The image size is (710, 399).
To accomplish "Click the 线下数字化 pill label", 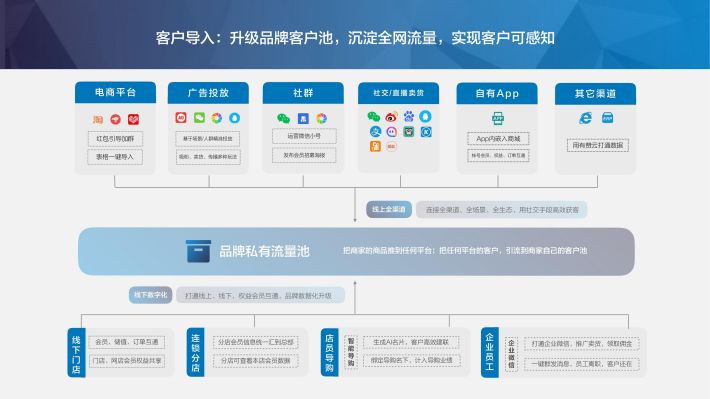I will coord(150,295).
